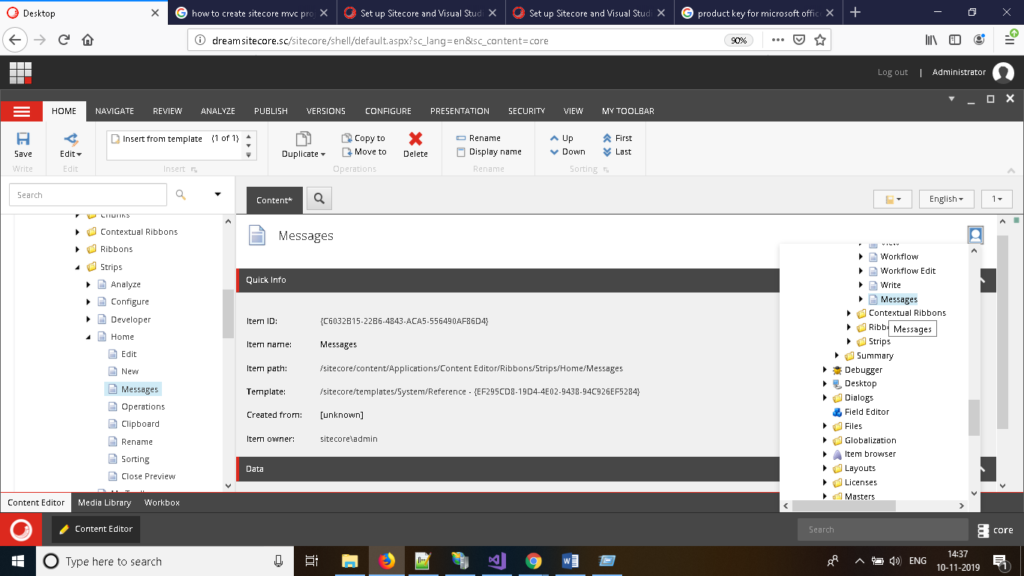The height and width of the screenshot is (576, 1024).
Task: Open Chrome in the taskbar
Action: (534, 561)
